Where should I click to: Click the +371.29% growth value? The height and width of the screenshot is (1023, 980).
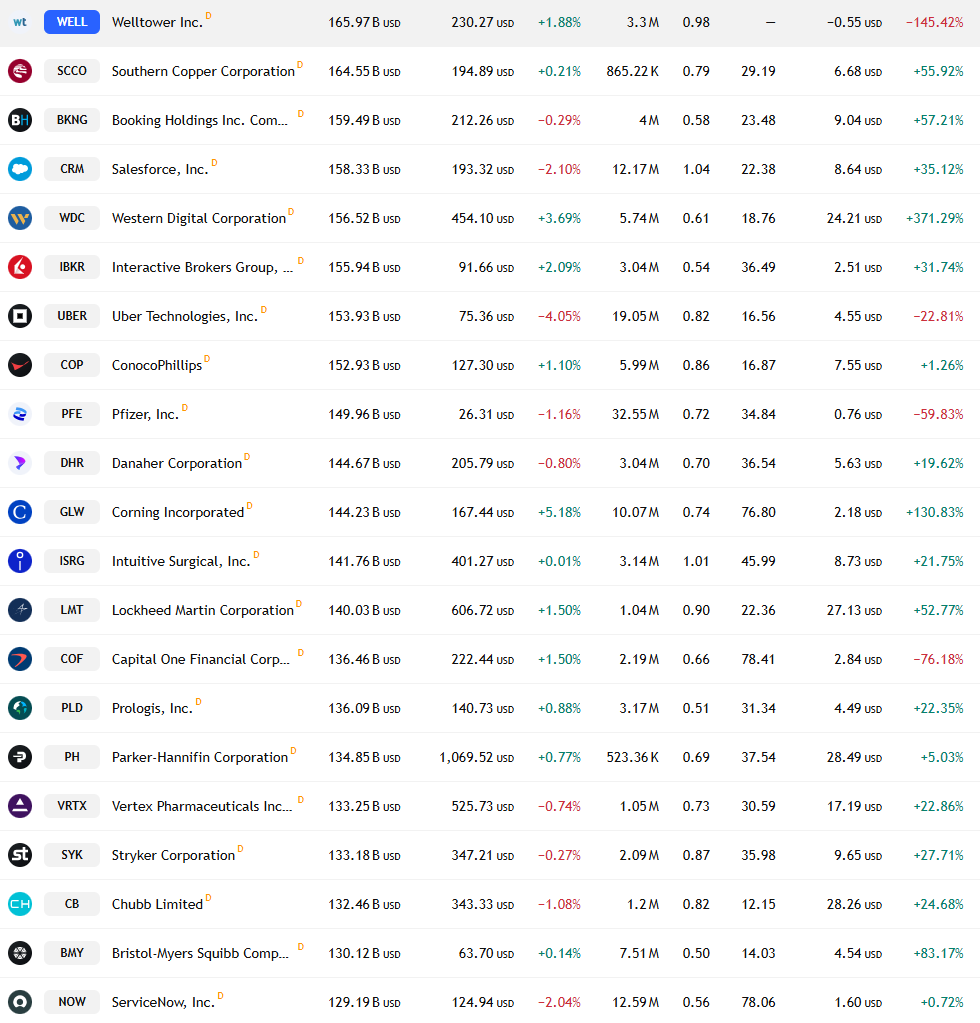coord(934,219)
